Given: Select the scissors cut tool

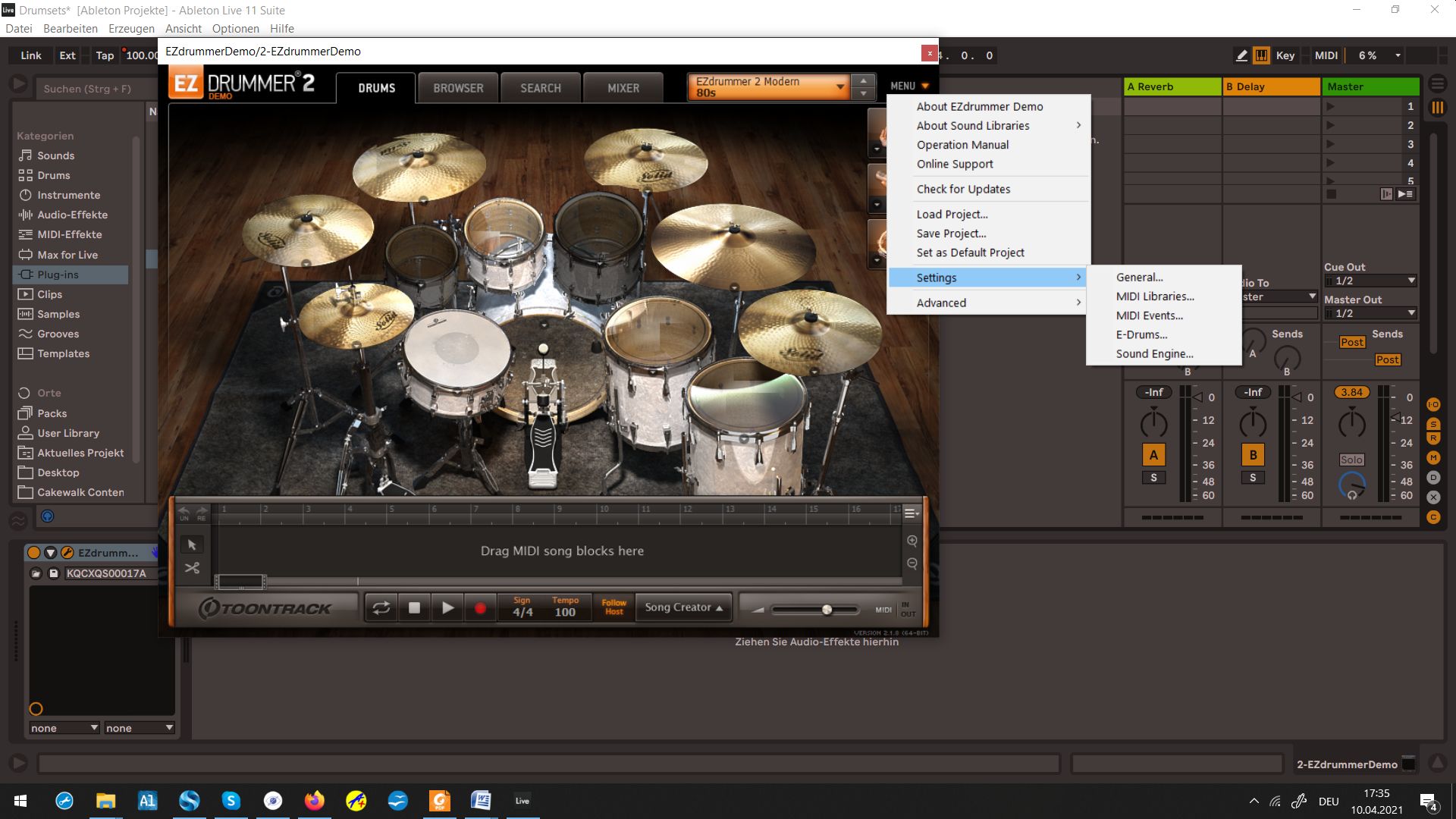Looking at the screenshot, I should tap(192, 568).
